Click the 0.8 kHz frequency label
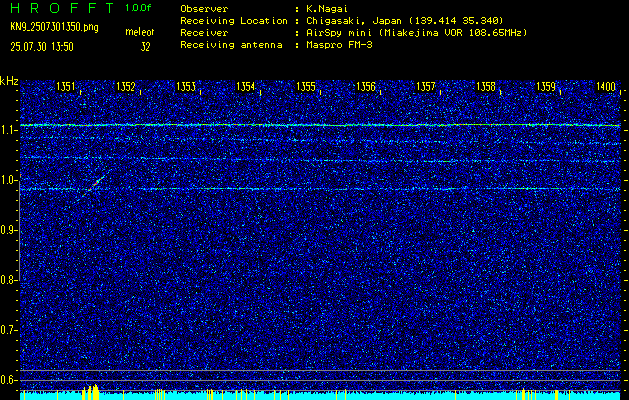This screenshot has width=629, height=400. (9, 280)
